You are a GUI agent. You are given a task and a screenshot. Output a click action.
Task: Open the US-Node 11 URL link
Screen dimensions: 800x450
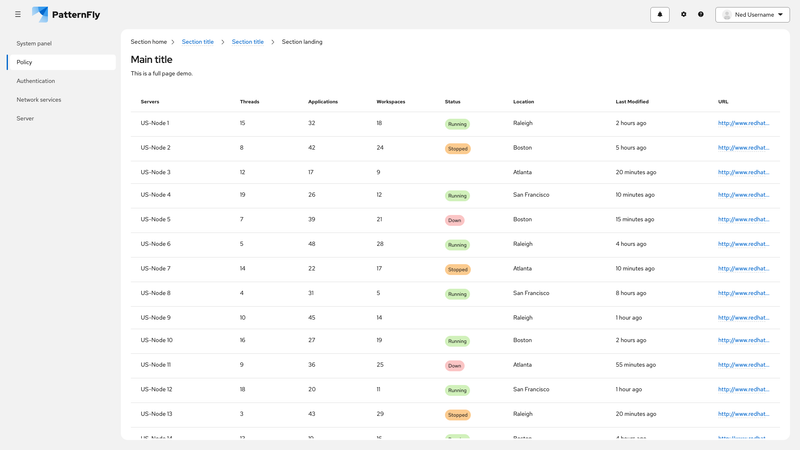coord(743,364)
